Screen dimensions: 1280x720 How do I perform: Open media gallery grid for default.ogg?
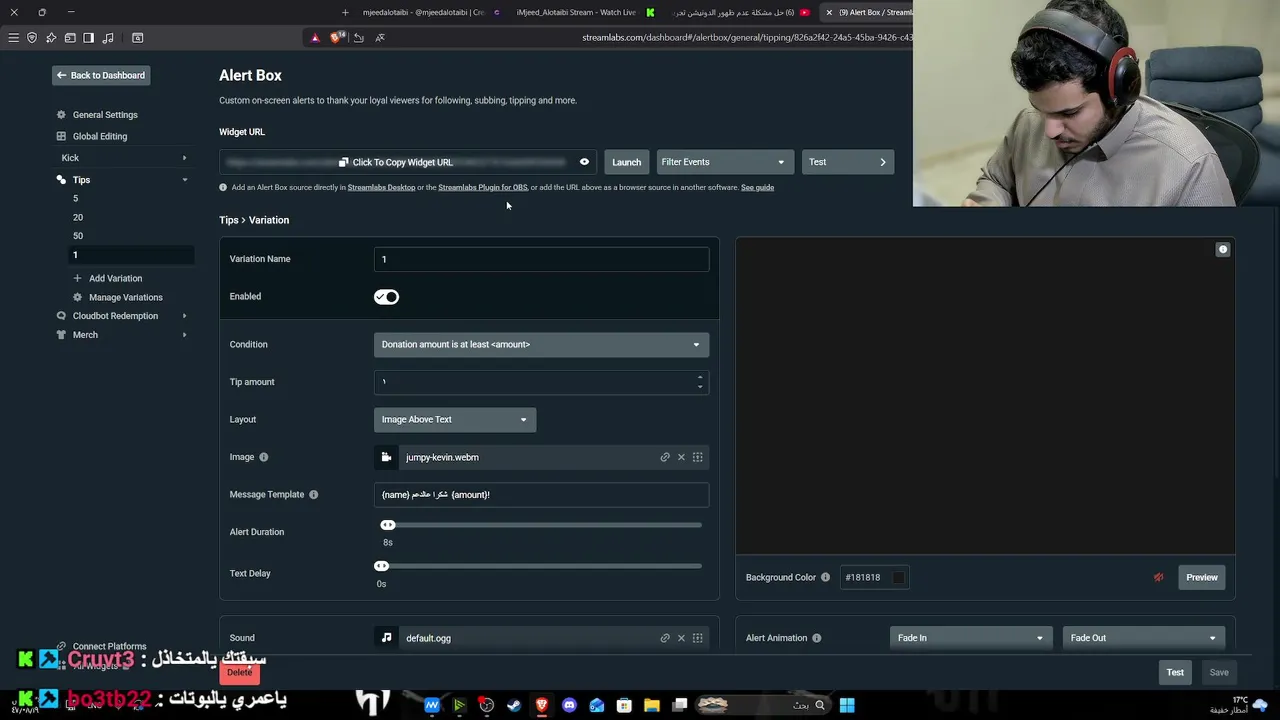tap(698, 638)
